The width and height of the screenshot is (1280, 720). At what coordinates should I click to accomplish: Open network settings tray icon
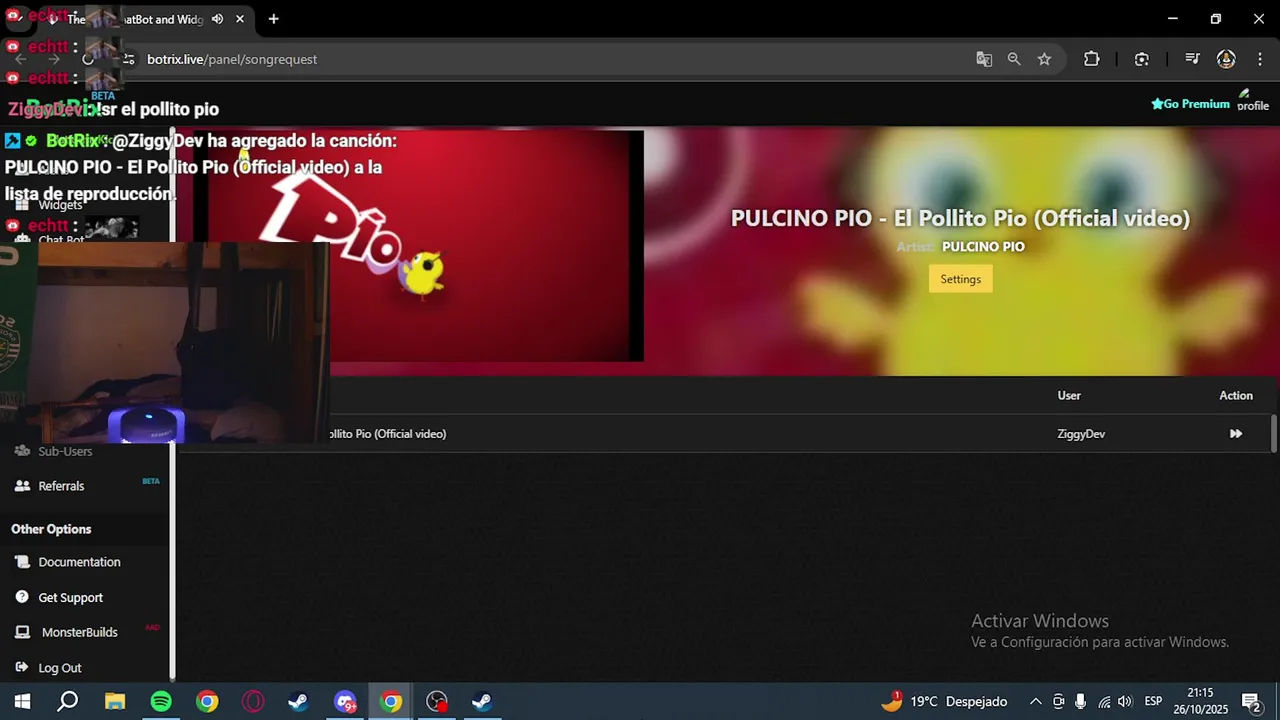coord(1104,702)
